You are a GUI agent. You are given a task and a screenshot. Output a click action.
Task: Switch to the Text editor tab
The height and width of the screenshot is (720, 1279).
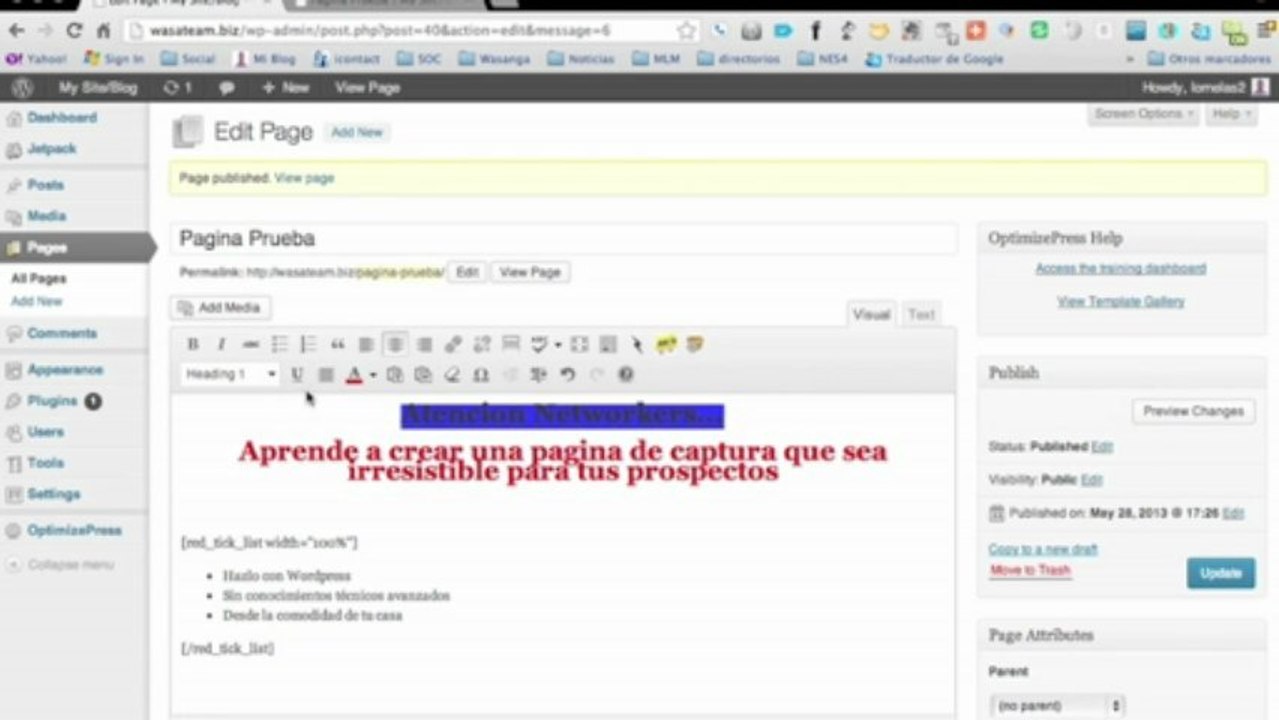coord(921,314)
